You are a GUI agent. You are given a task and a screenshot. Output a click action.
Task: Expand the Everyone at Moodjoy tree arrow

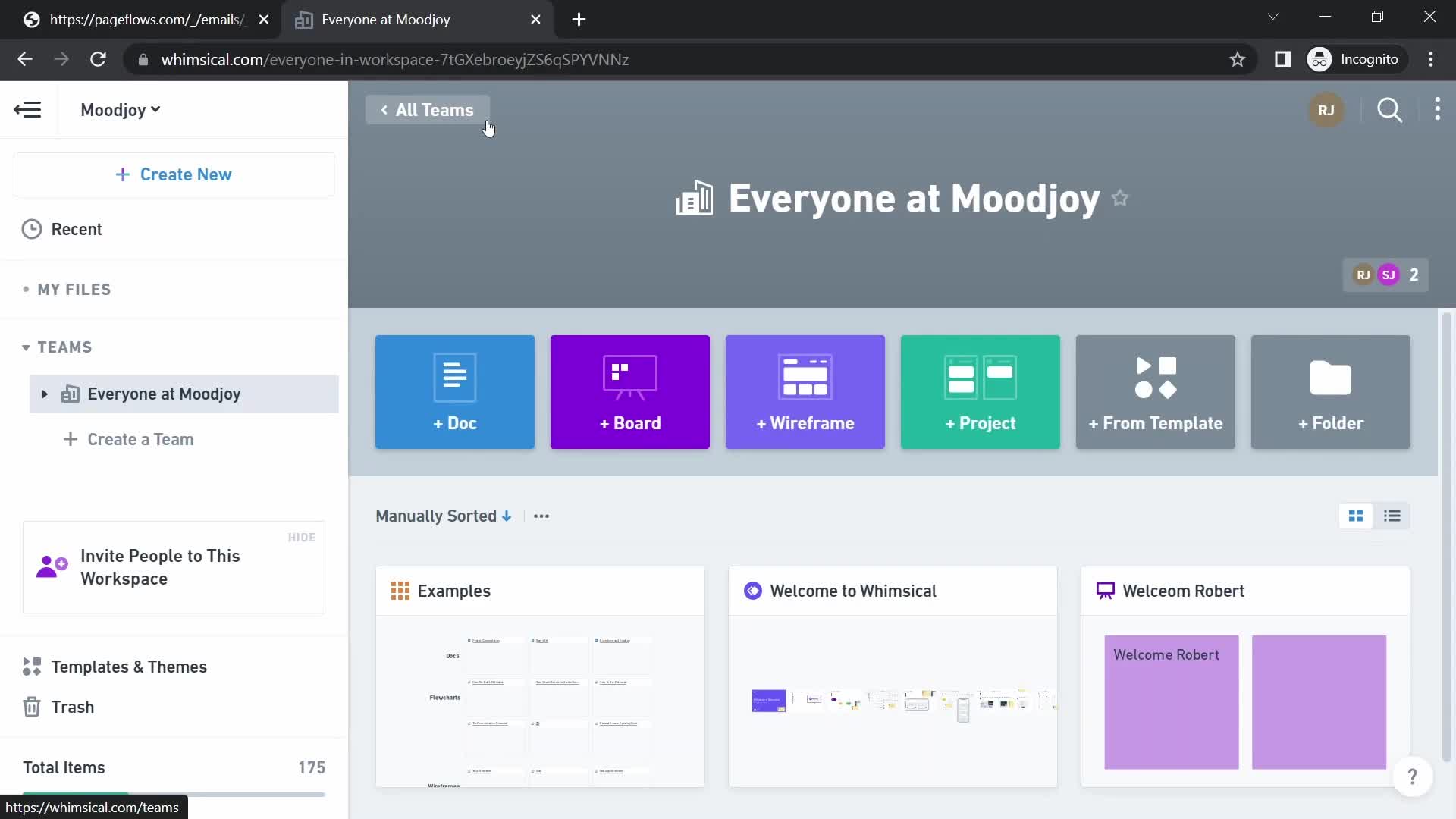point(44,394)
